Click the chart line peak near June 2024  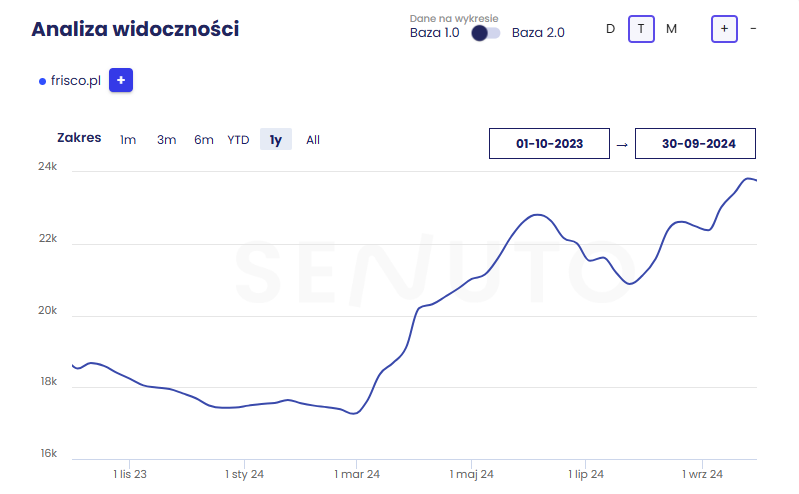tap(538, 215)
